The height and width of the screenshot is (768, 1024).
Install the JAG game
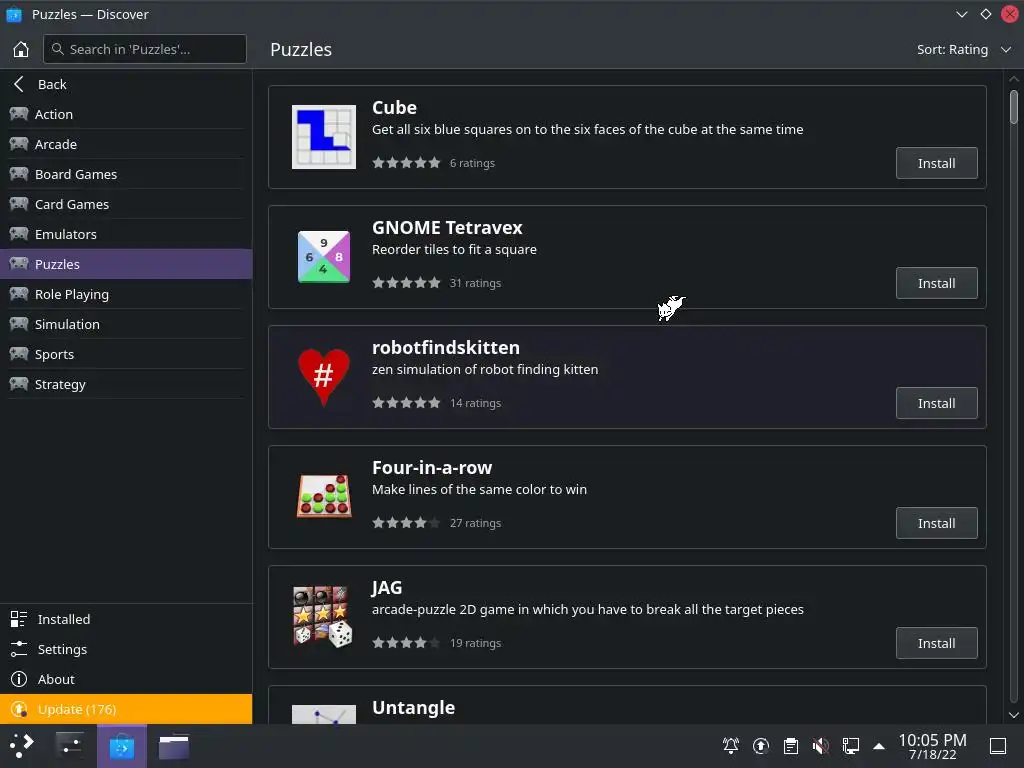click(x=936, y=643)
